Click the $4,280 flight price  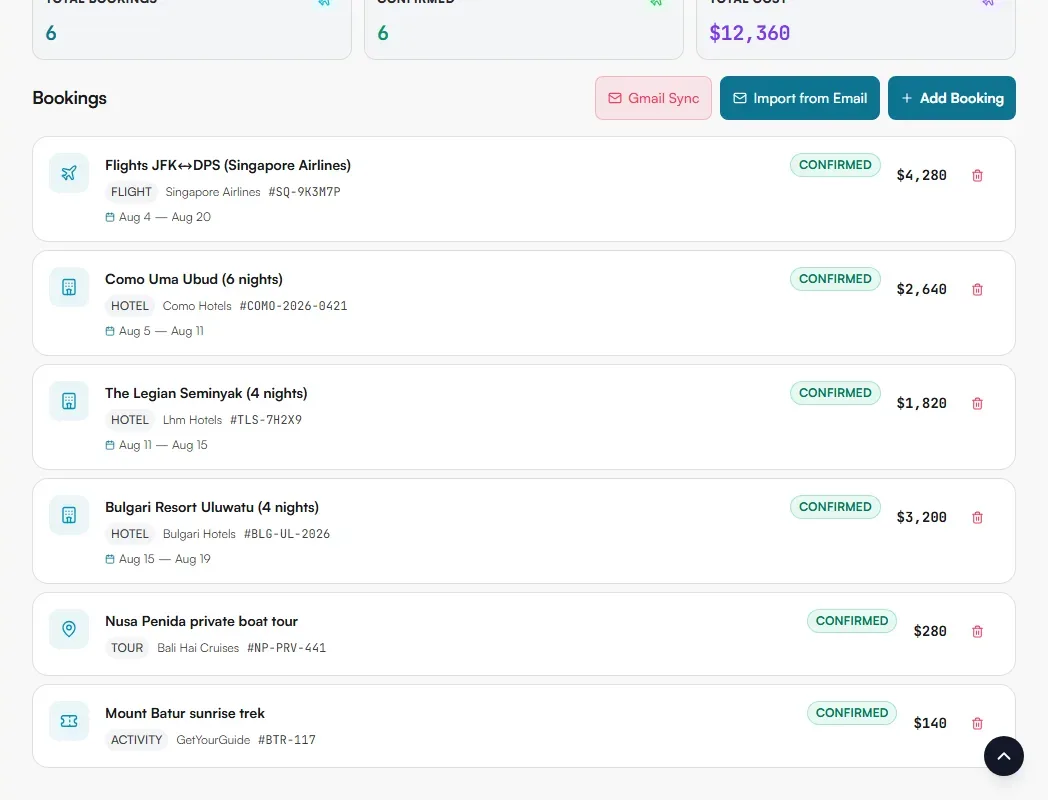point(921,175)
